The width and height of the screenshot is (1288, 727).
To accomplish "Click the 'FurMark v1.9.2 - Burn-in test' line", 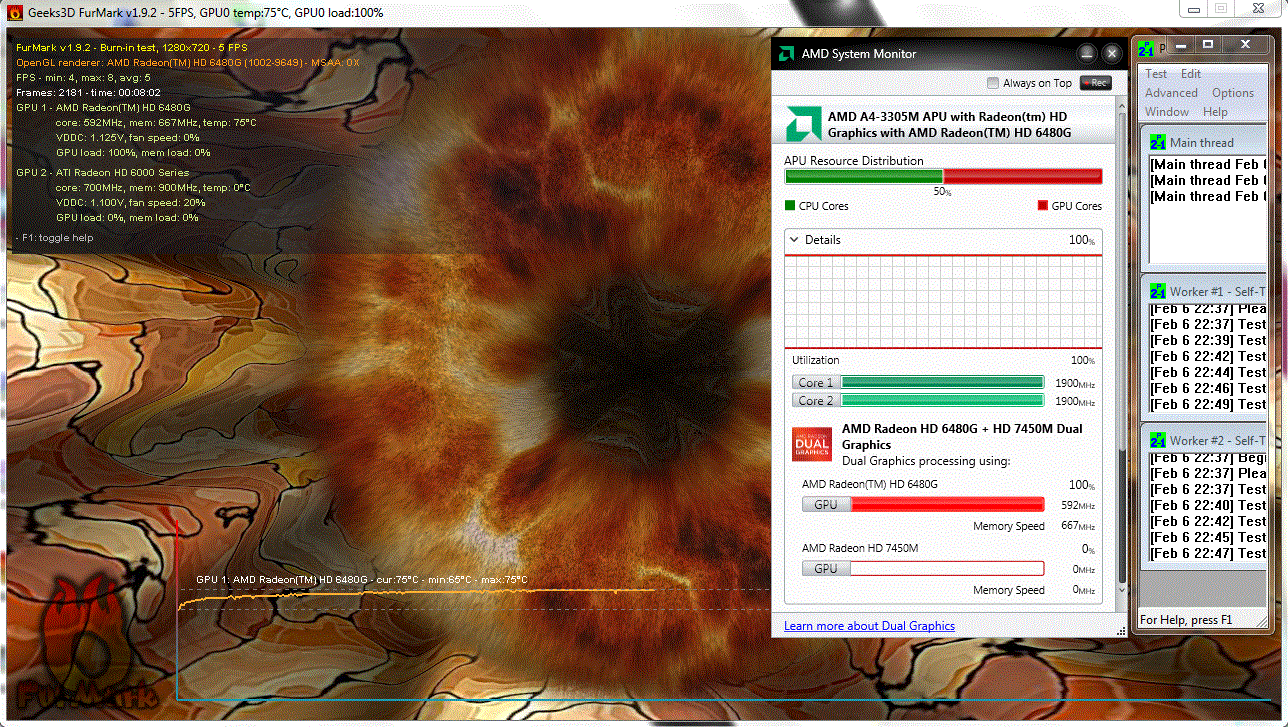I will (x=132, y=47).
